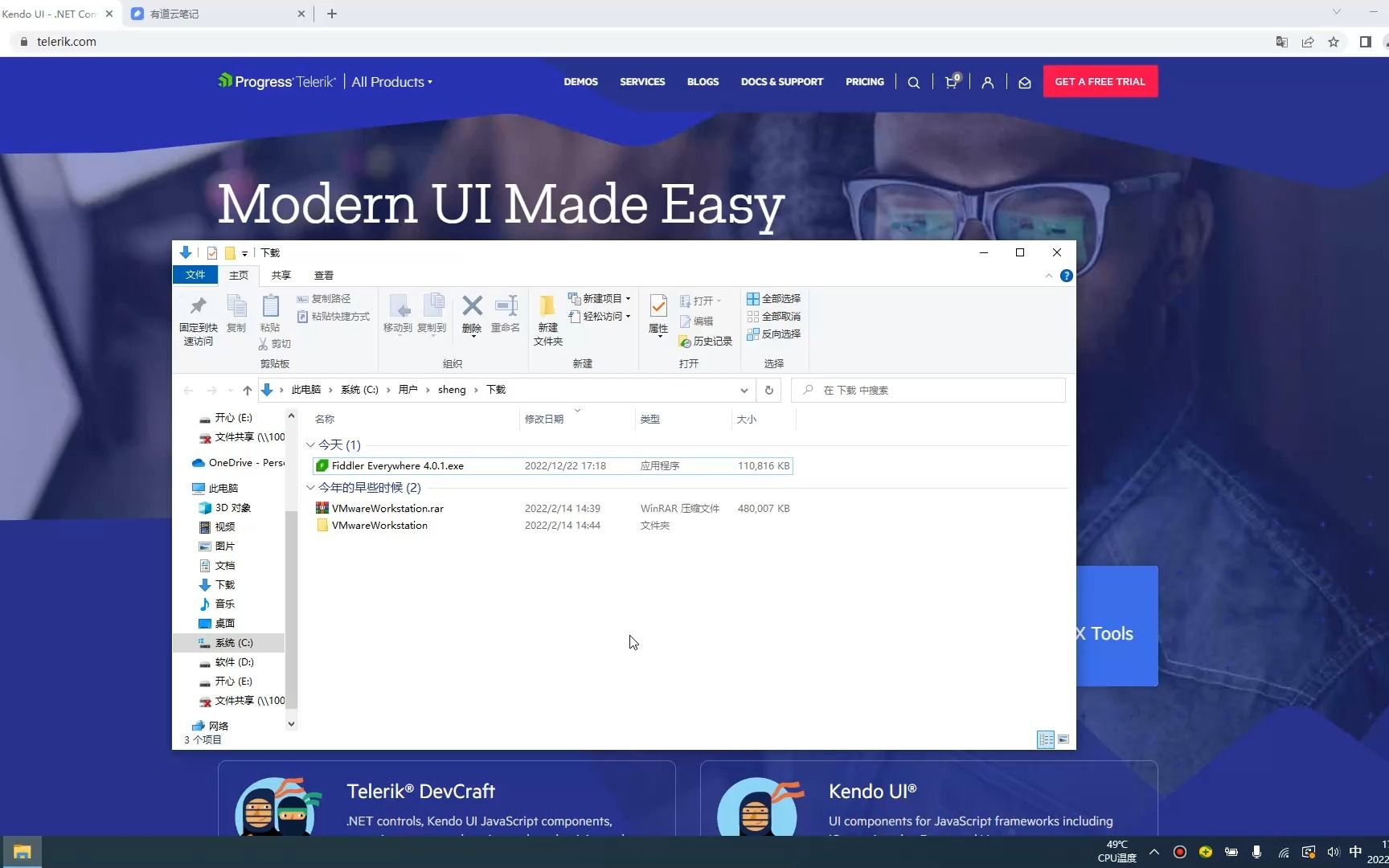1389x868 pixels.
Task: Click Select all (全部选择) button
Action: 773,299
